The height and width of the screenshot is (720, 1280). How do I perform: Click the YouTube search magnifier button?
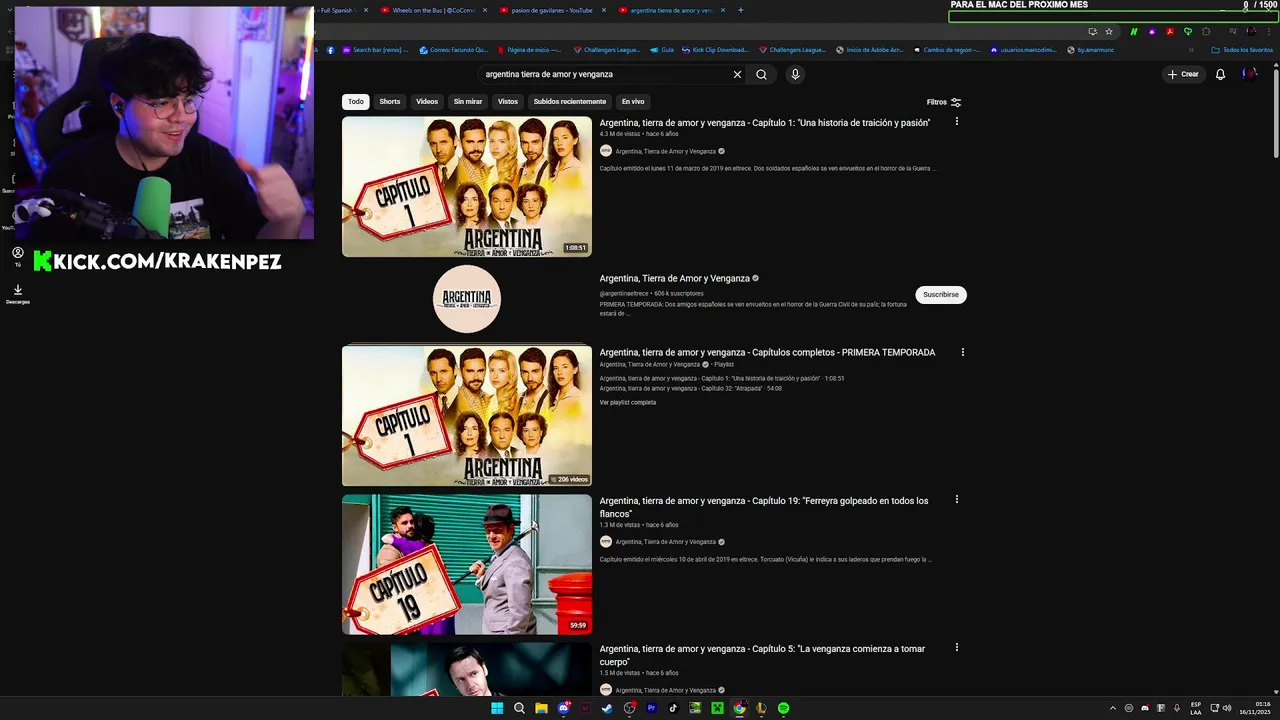[761, 74]
